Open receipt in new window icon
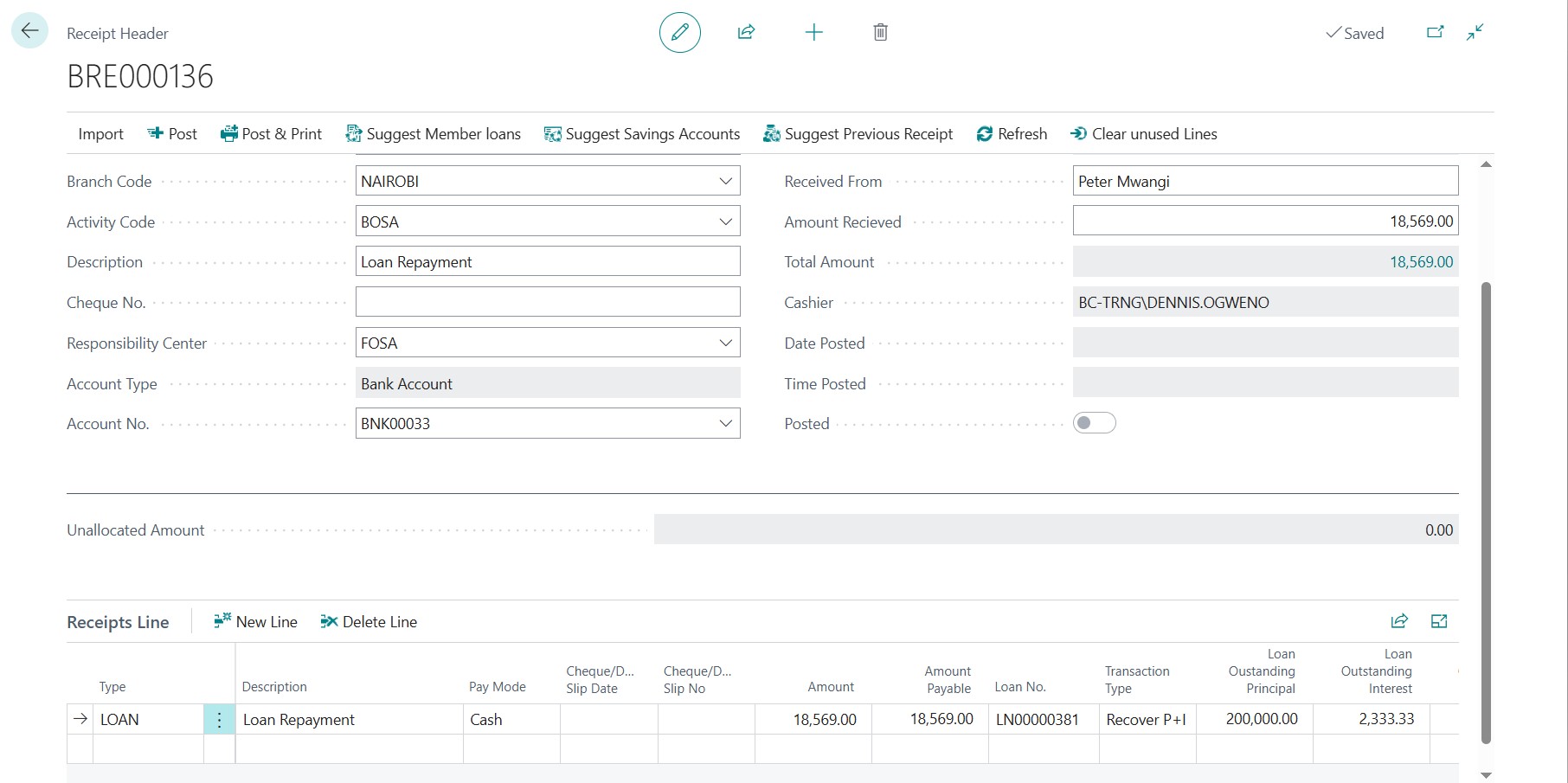 pyautogui.click(x=1435, y=33)
